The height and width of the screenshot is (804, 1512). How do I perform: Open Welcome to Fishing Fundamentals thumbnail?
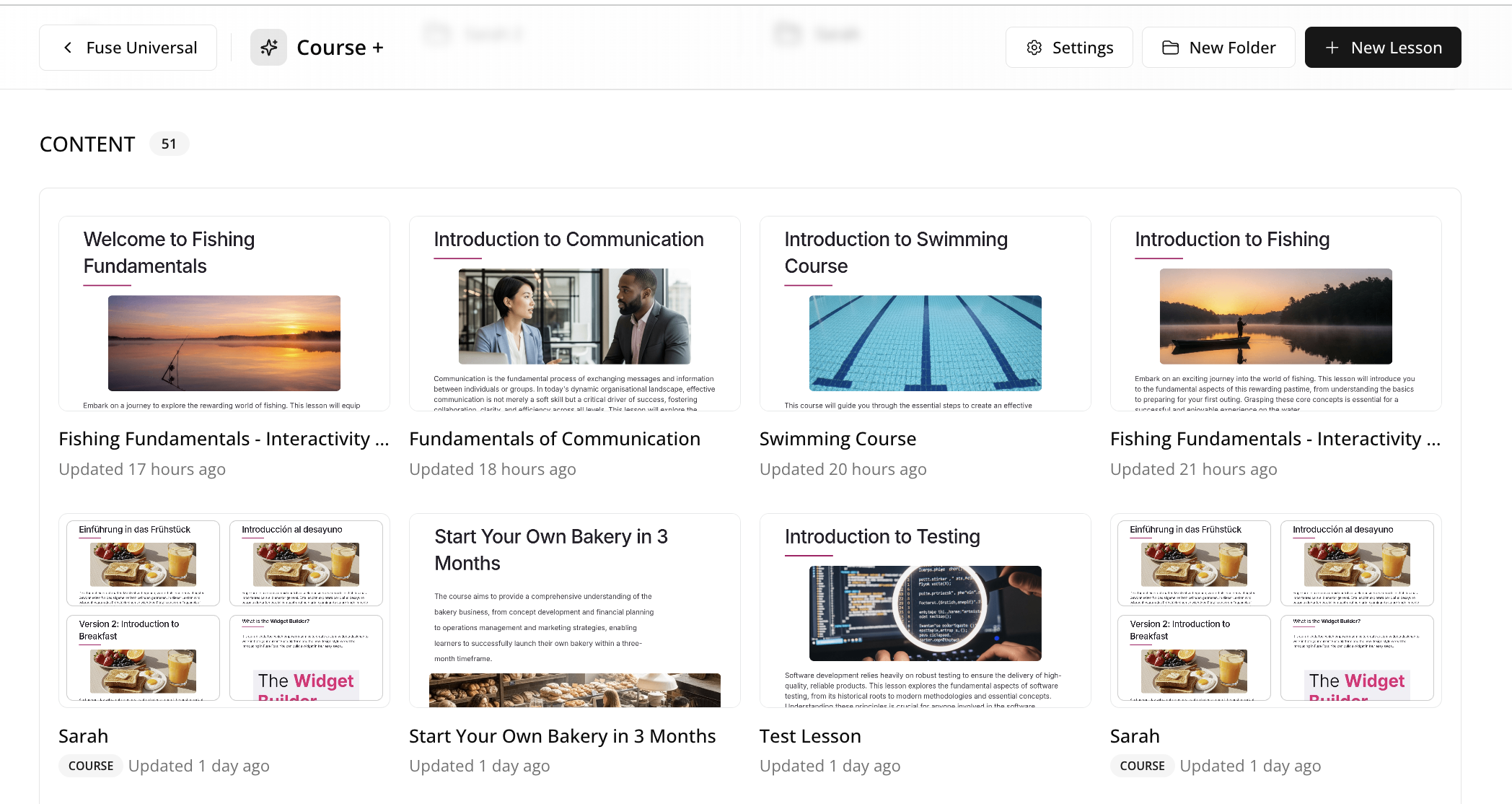point(224,314)
